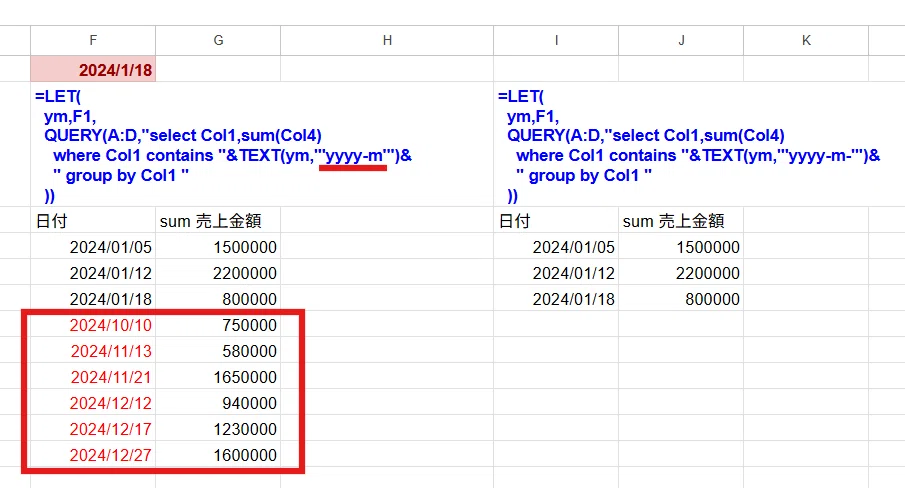The image size is (905, 488).
Task: Click the 940000 value cell
Action: (218, 403)
